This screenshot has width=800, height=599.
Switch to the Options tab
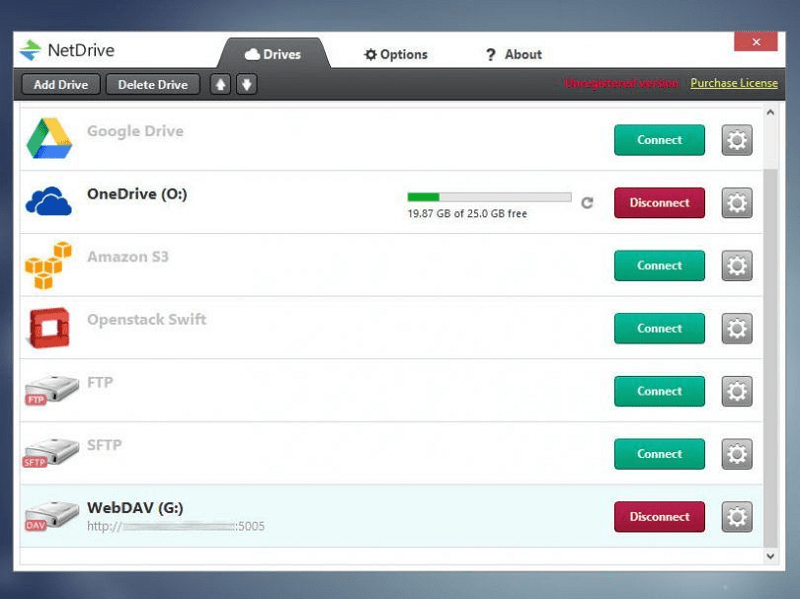[x=396, y=54]
